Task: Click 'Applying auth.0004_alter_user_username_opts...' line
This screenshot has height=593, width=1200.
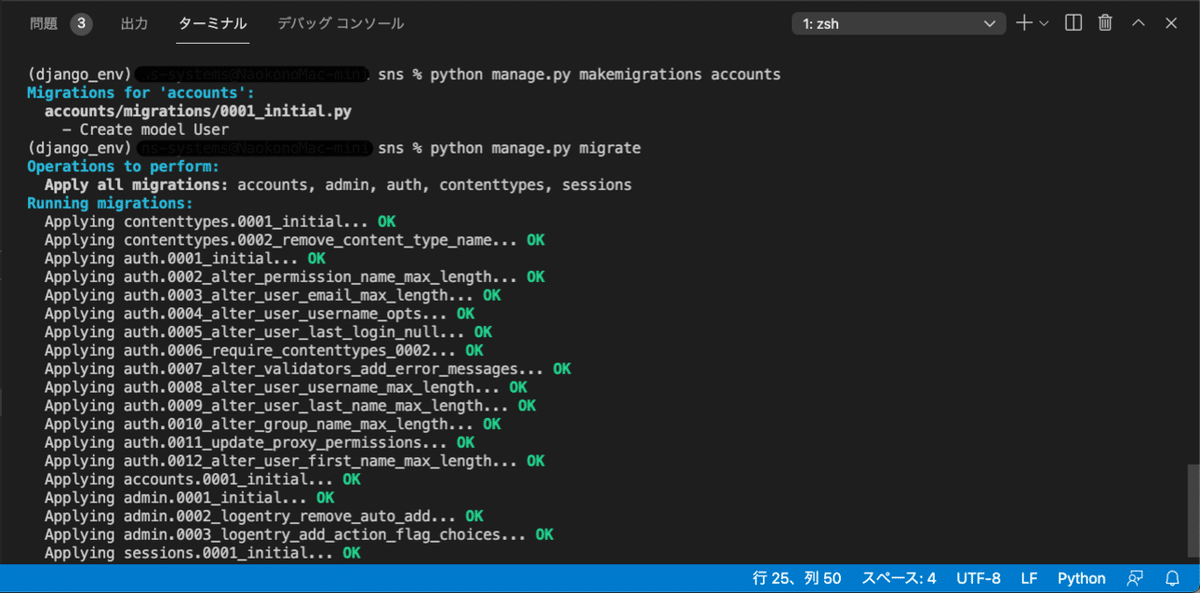Action: pyautogui.click(x=260, y=313)
